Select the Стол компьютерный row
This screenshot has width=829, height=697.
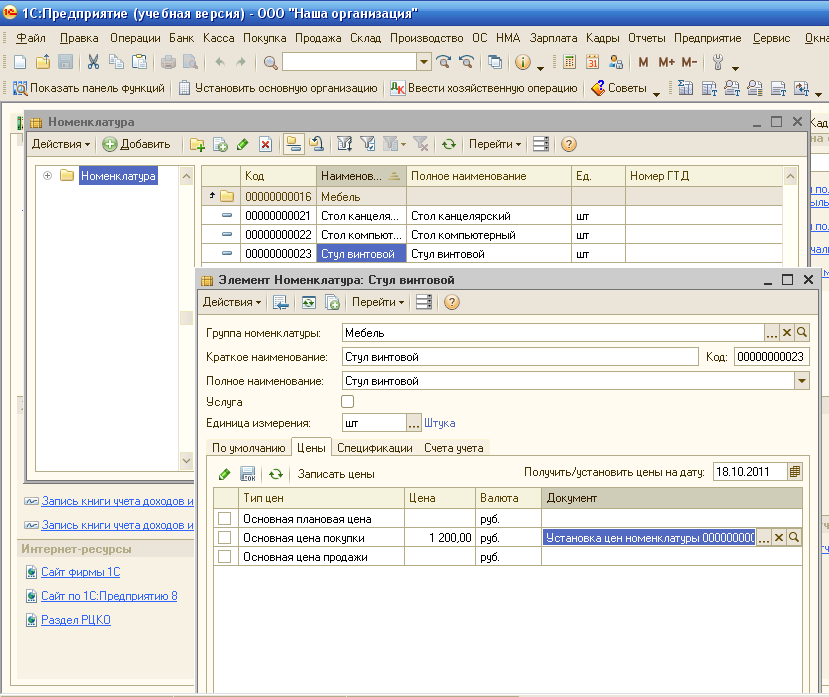click(492, 235)
